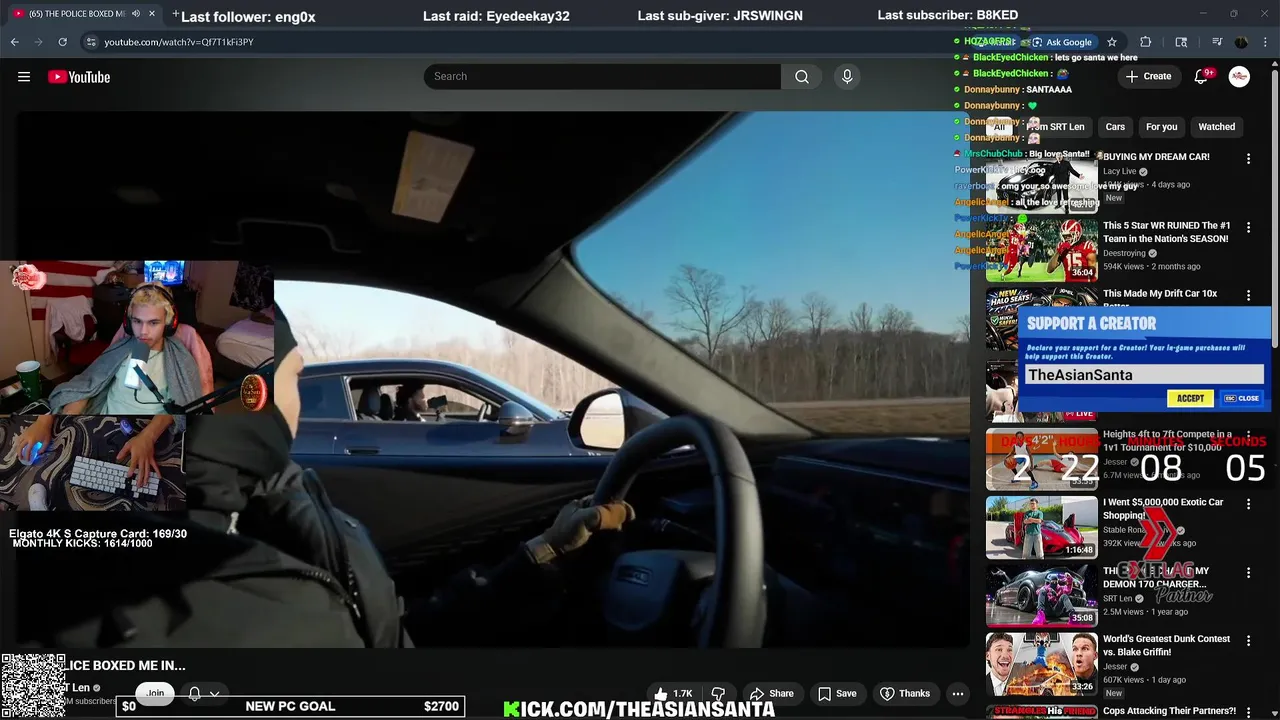Open 'This 5 Star WR RUINED' video title
Viewport: 1280px width, 720px height.
point(1167,232)
